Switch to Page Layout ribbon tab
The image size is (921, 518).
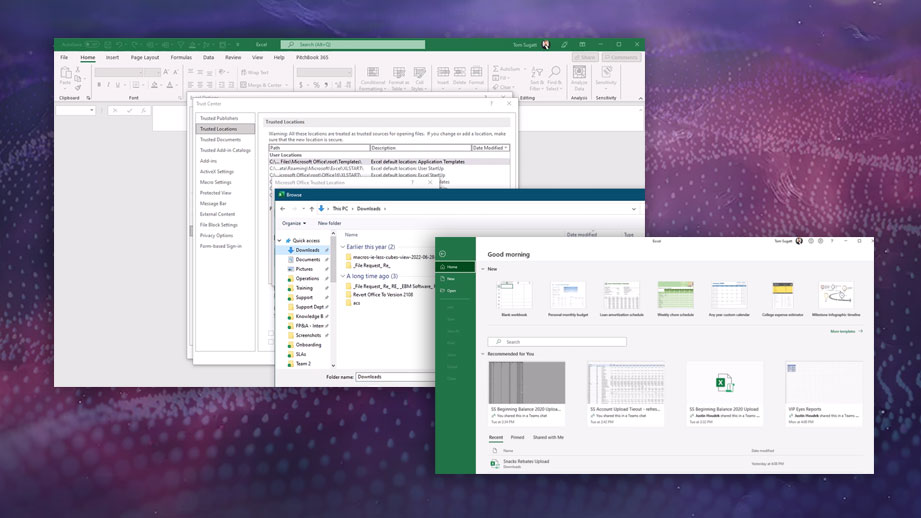tap(145, 58)
